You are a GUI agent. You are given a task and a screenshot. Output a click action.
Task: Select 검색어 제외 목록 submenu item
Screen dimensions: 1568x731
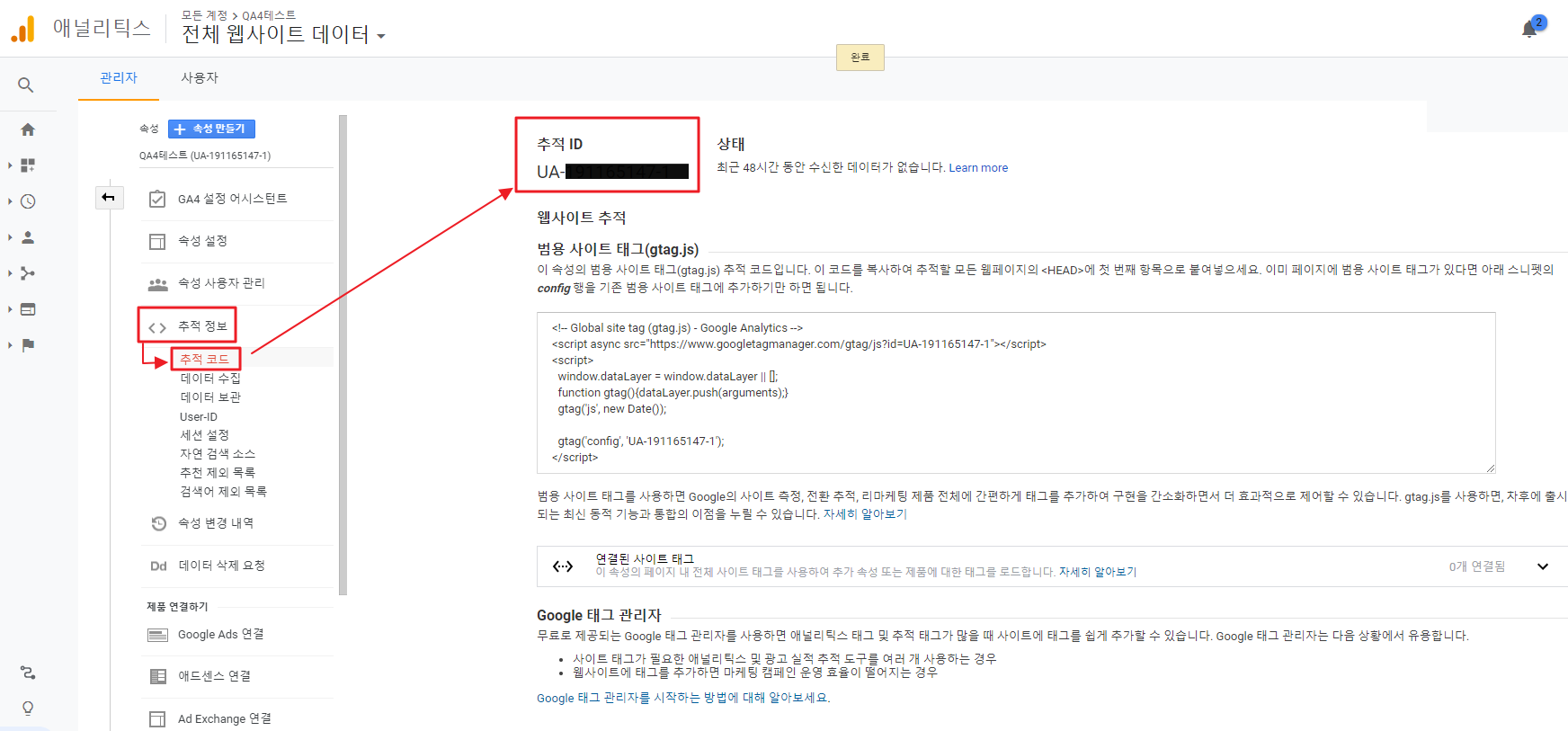(224, 492)
